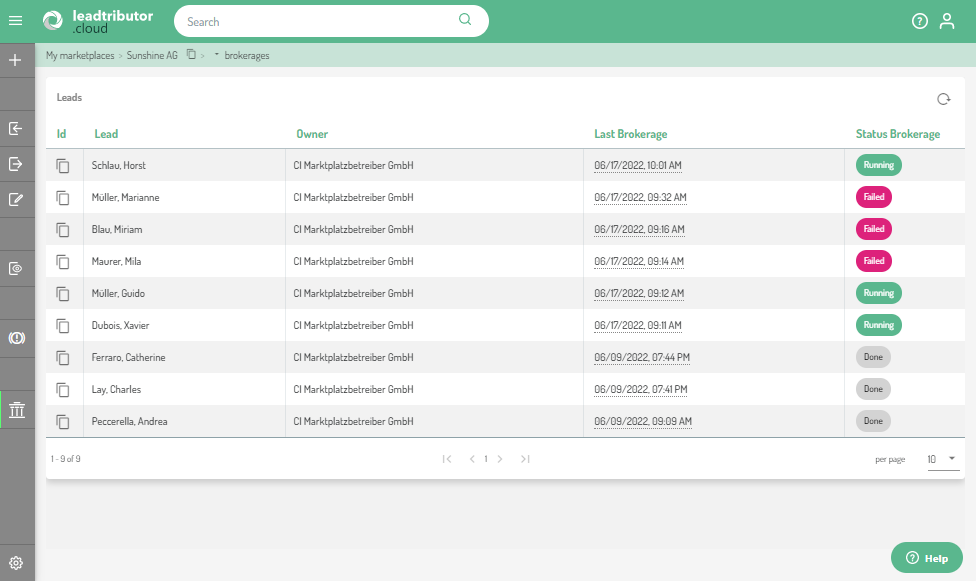This screenshot has height=581, width=976.
Task: Click the Help button at bottom right
Action: coord(926,557)
